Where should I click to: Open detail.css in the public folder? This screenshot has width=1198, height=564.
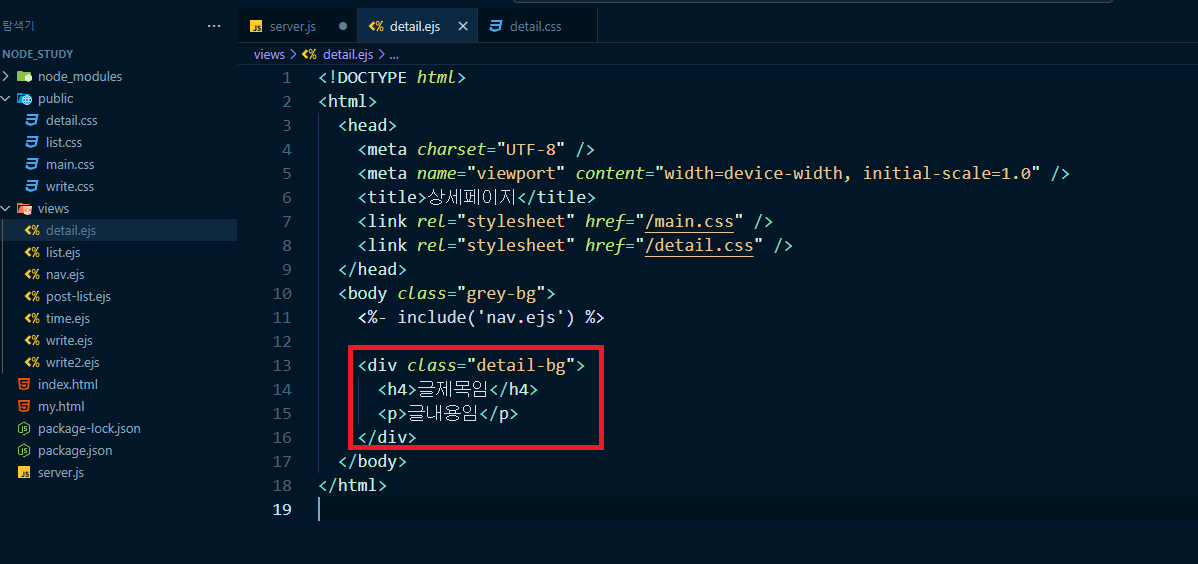71,121
